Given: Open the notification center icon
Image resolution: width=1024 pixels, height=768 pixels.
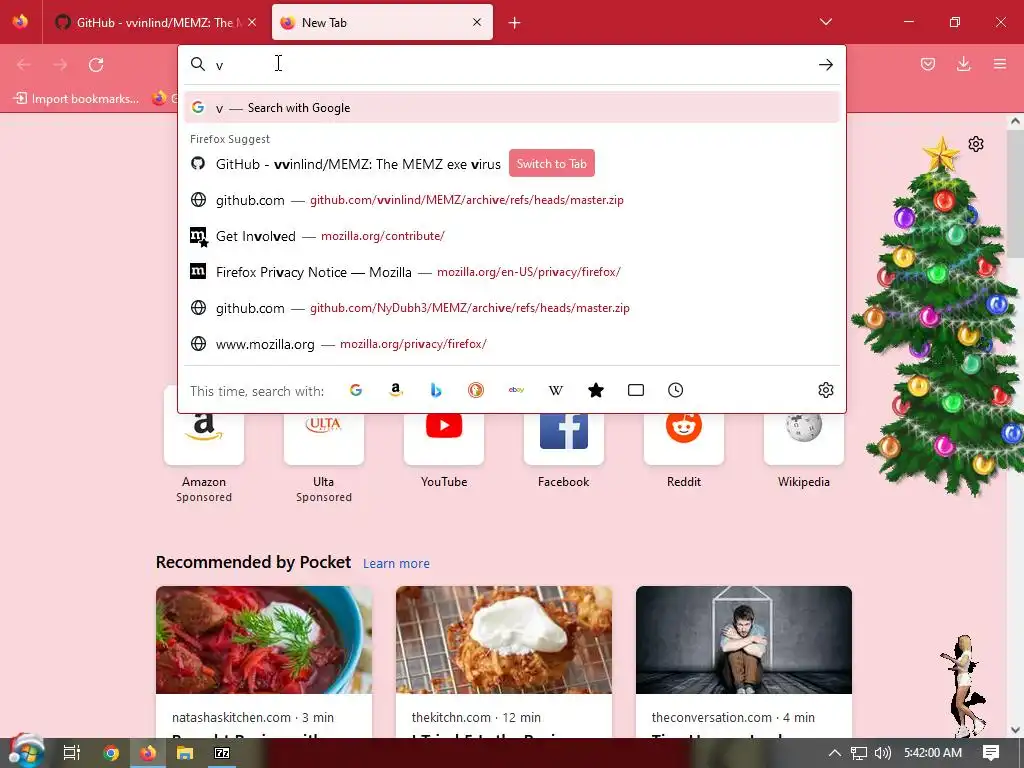Looking at the screenshot, I should tap(991, 753).
